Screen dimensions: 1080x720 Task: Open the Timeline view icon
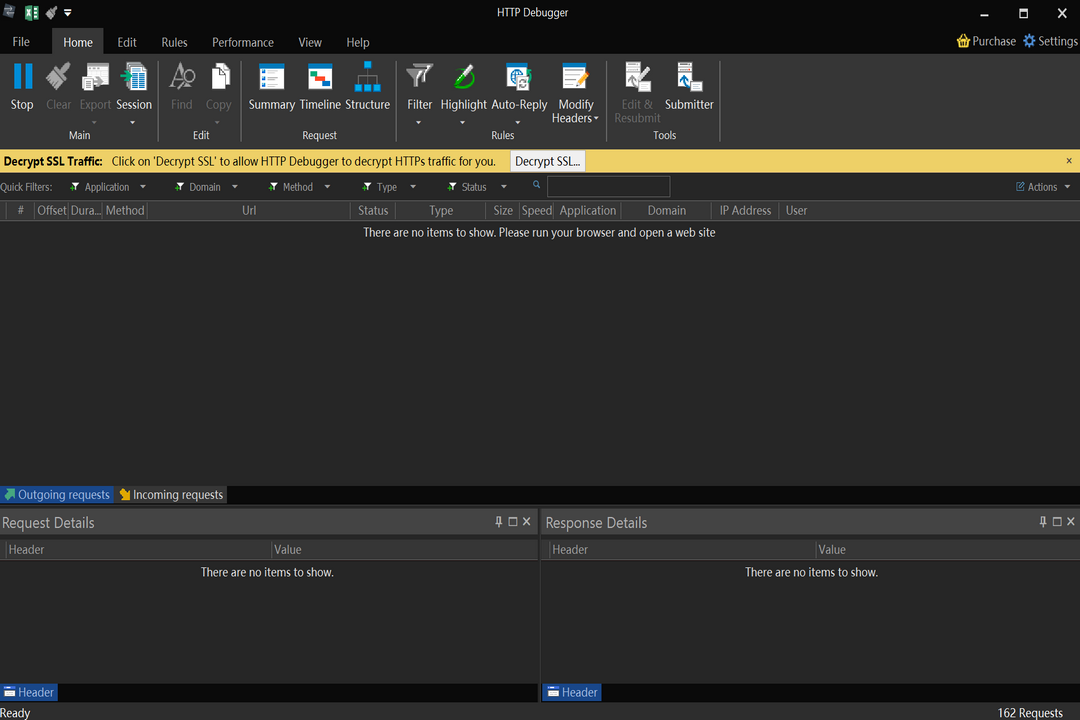[x=320, y=78]
